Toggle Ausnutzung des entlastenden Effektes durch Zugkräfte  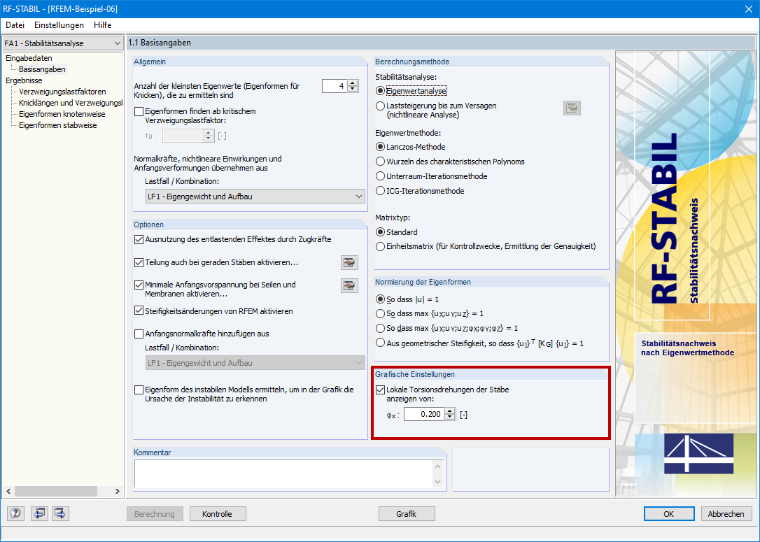[x=139, y=239]
